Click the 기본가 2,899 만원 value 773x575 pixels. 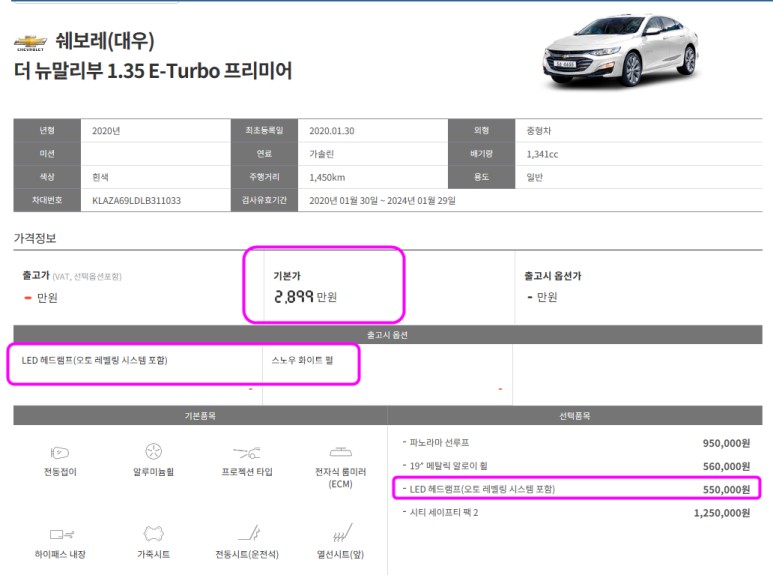coord(305,296)
